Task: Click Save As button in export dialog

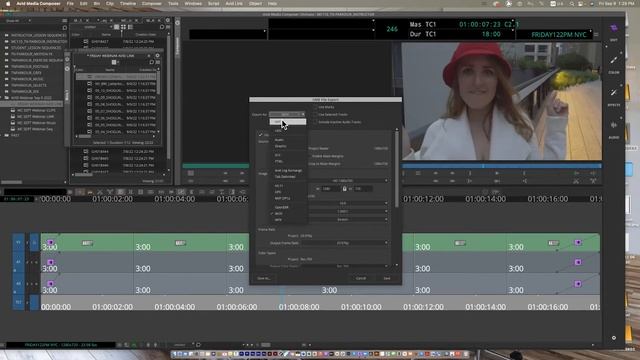Action: click(x=264, y=278)
